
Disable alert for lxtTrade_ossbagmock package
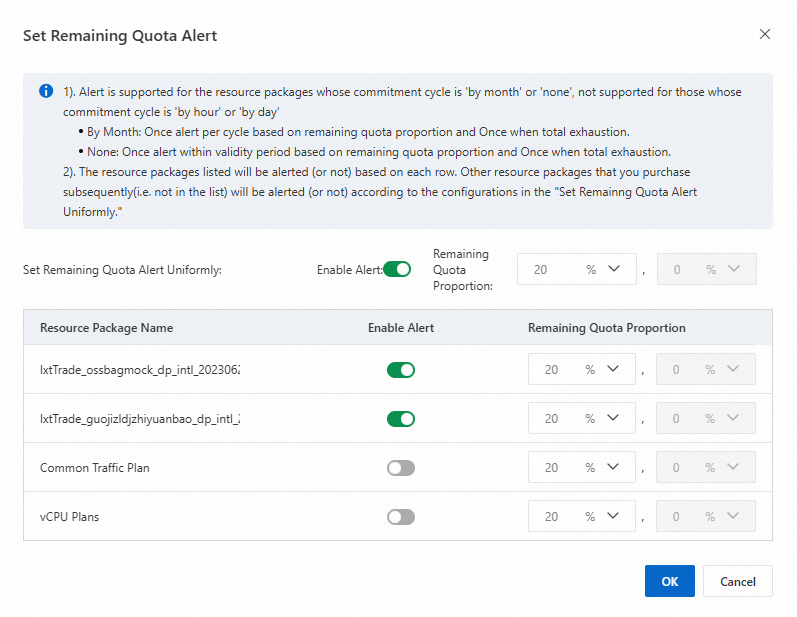pyautogui.click(x=401, y=370)
